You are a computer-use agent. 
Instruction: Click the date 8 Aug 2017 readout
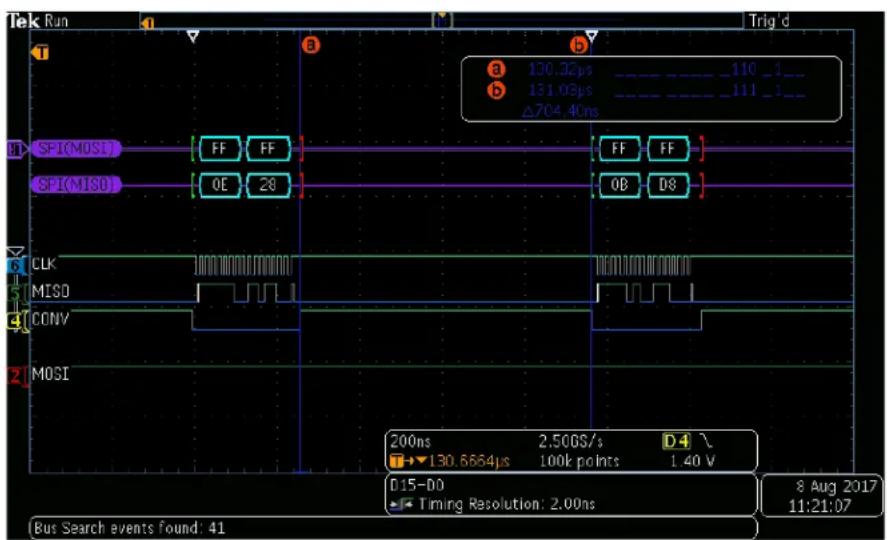(836, 486)
